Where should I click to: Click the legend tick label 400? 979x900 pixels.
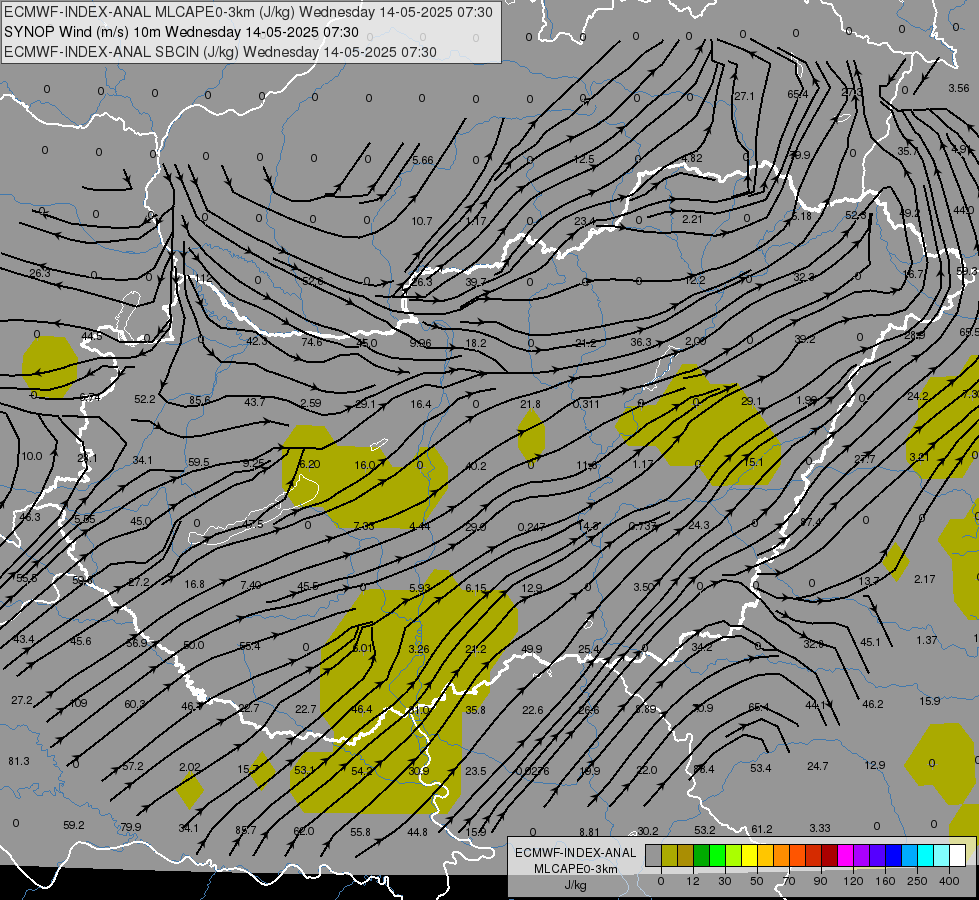(x=949, y=881)
